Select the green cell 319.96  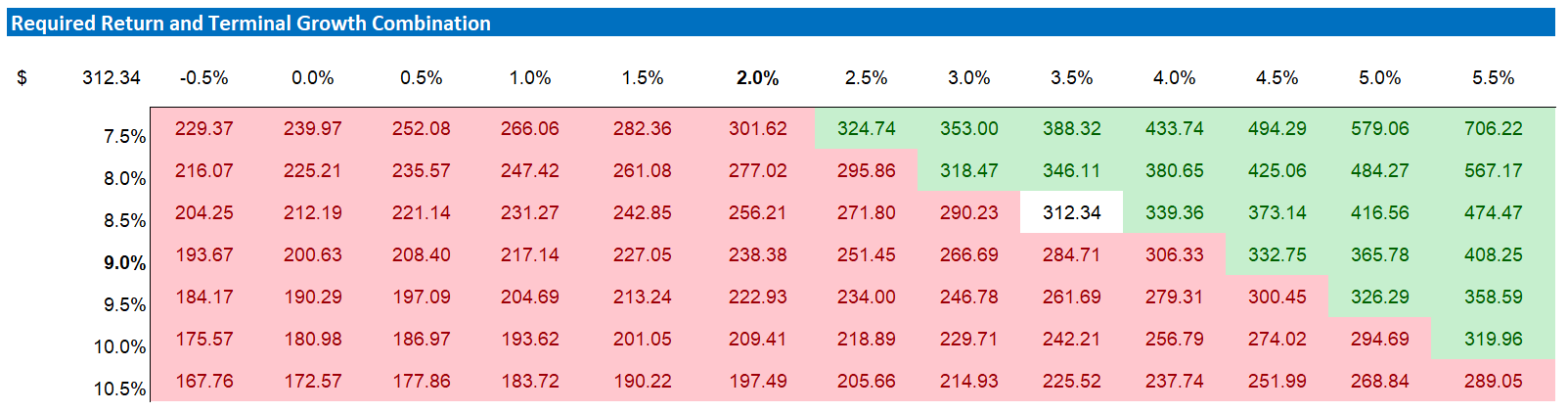(x=1493, y=339)
